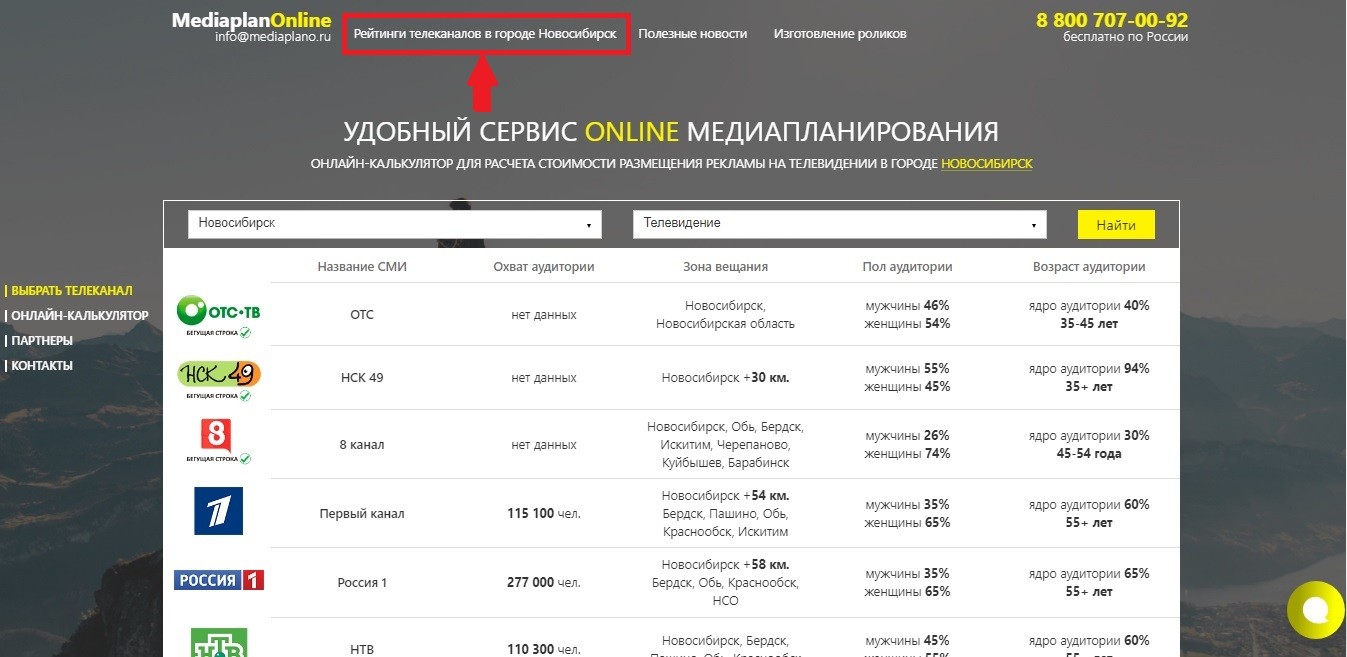The width and height of the screenshot is (1347, 657).
Task: Click the Первый канал channel name
Action: click(362, 514)
